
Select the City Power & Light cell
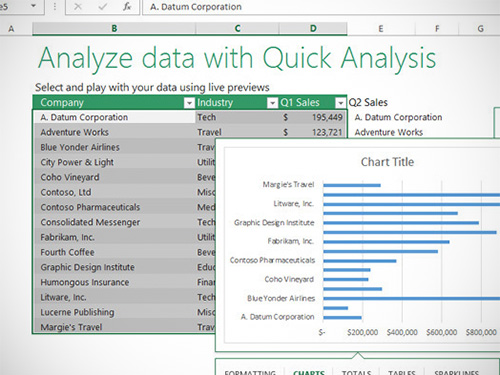coord(114,162)
